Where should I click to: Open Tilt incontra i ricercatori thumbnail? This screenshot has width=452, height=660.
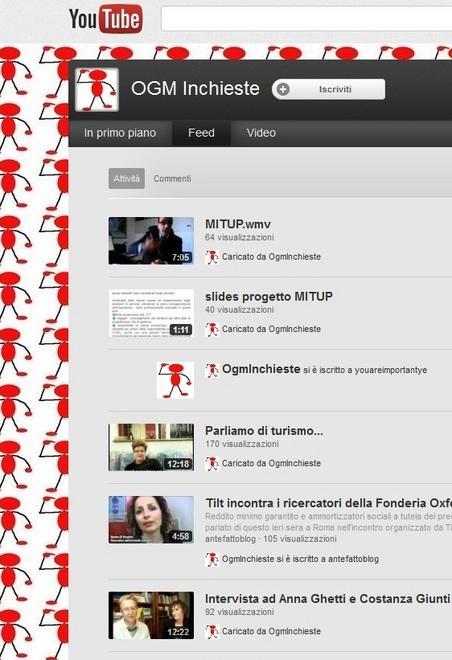(151, 519)
